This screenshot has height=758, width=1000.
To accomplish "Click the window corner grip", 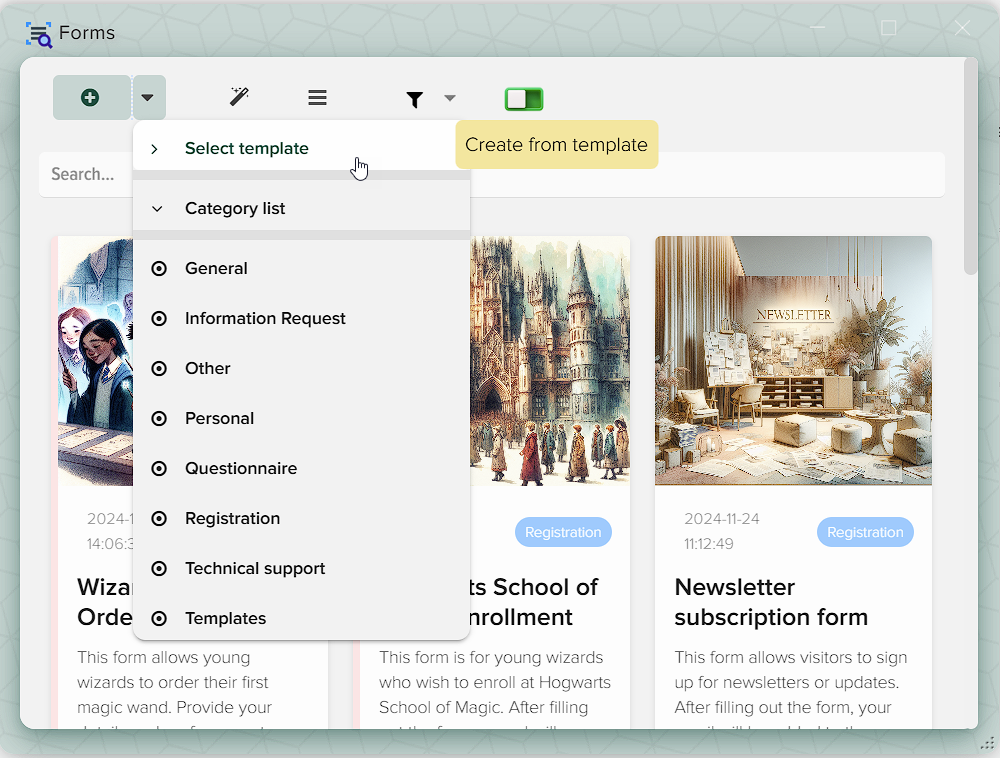I will click(x=987, y=743).
